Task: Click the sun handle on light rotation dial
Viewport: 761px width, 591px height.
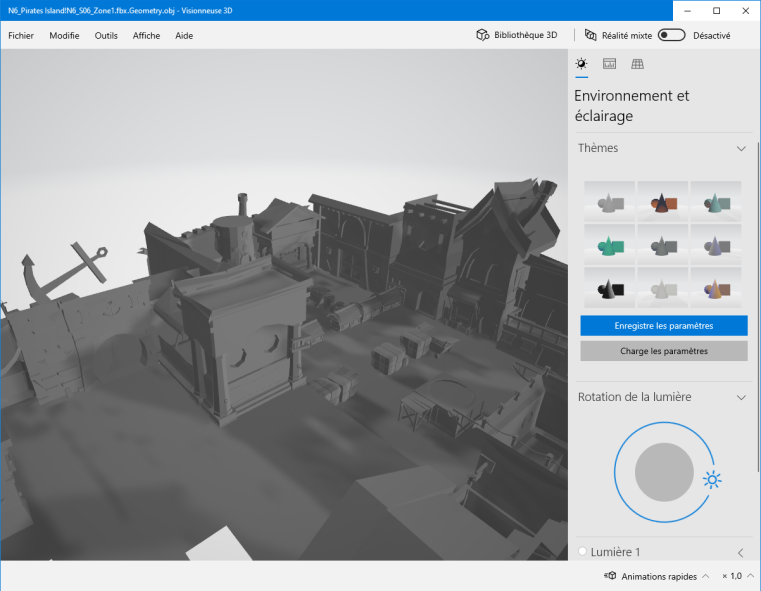Action: click(712, 480)
